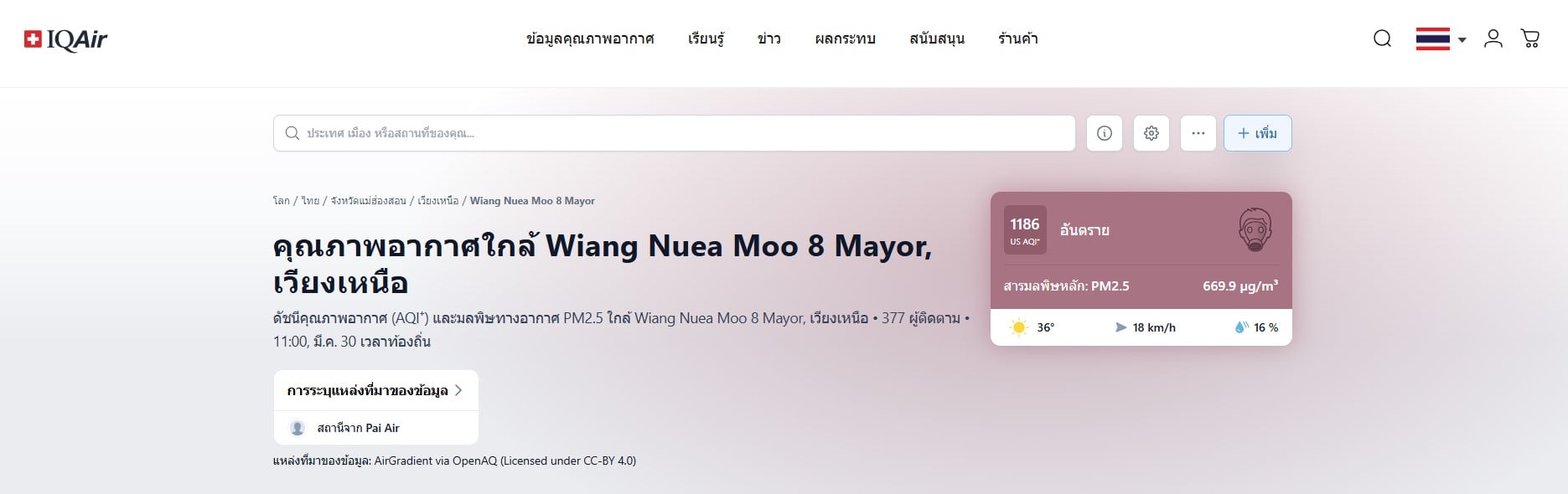Click the 377 ผู้ติดตาม followers text

[921, 318]
